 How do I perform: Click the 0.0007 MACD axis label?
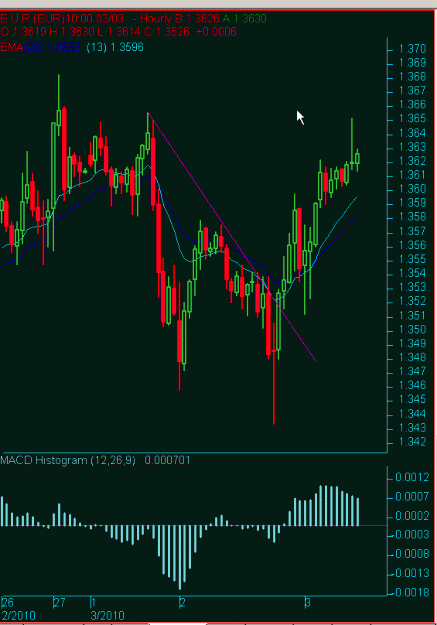(412, 497)
